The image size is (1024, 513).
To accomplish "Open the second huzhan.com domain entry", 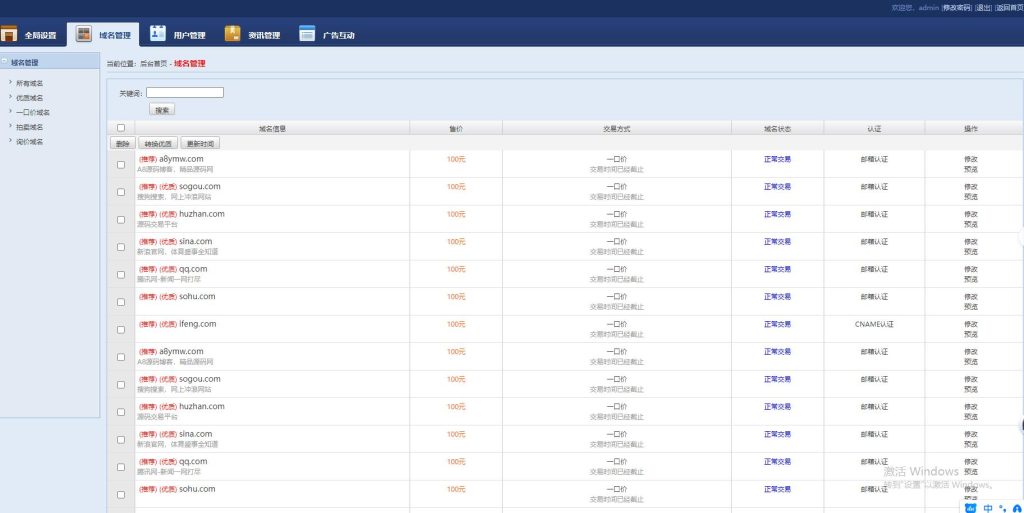I will [x=202, y=406].
